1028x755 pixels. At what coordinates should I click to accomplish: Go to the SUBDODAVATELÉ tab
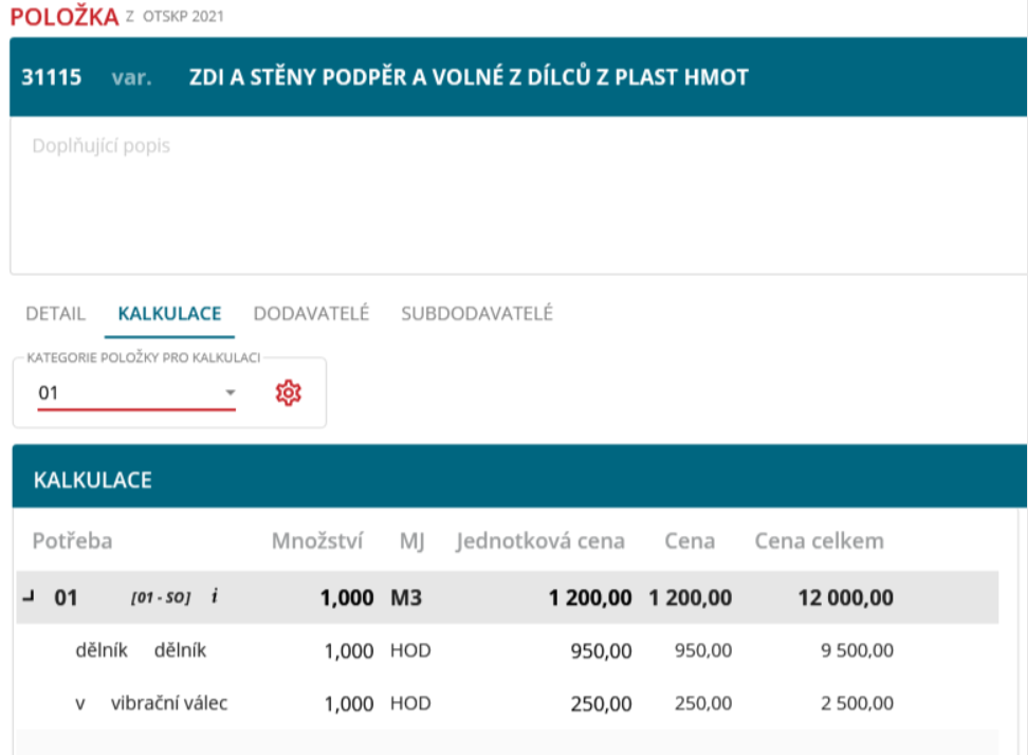coord(476,313)
